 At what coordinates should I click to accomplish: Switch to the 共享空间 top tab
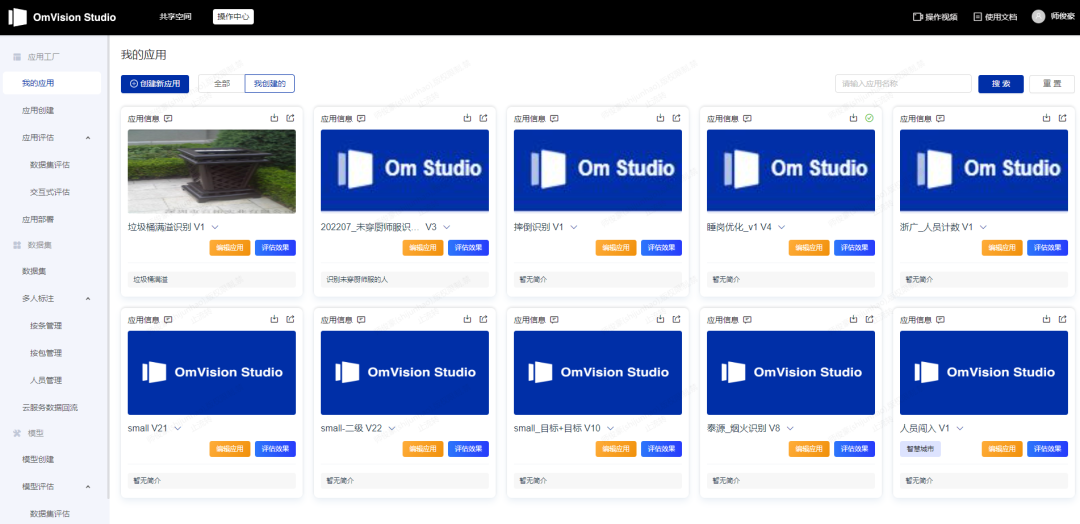tap(174, 17)
